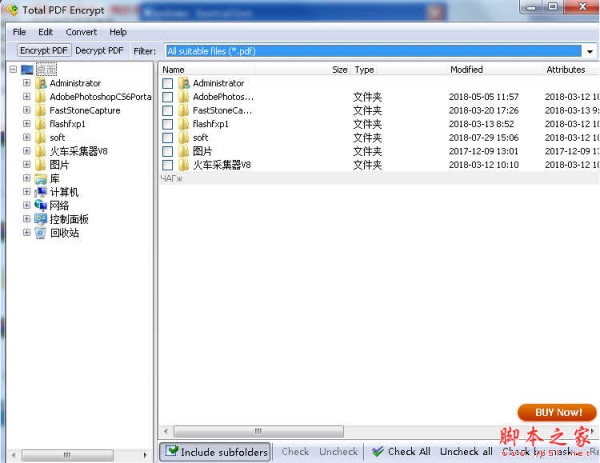This screenshot has height=463, width=600.
Task: Click the Check button
Action: coord(295,452)
